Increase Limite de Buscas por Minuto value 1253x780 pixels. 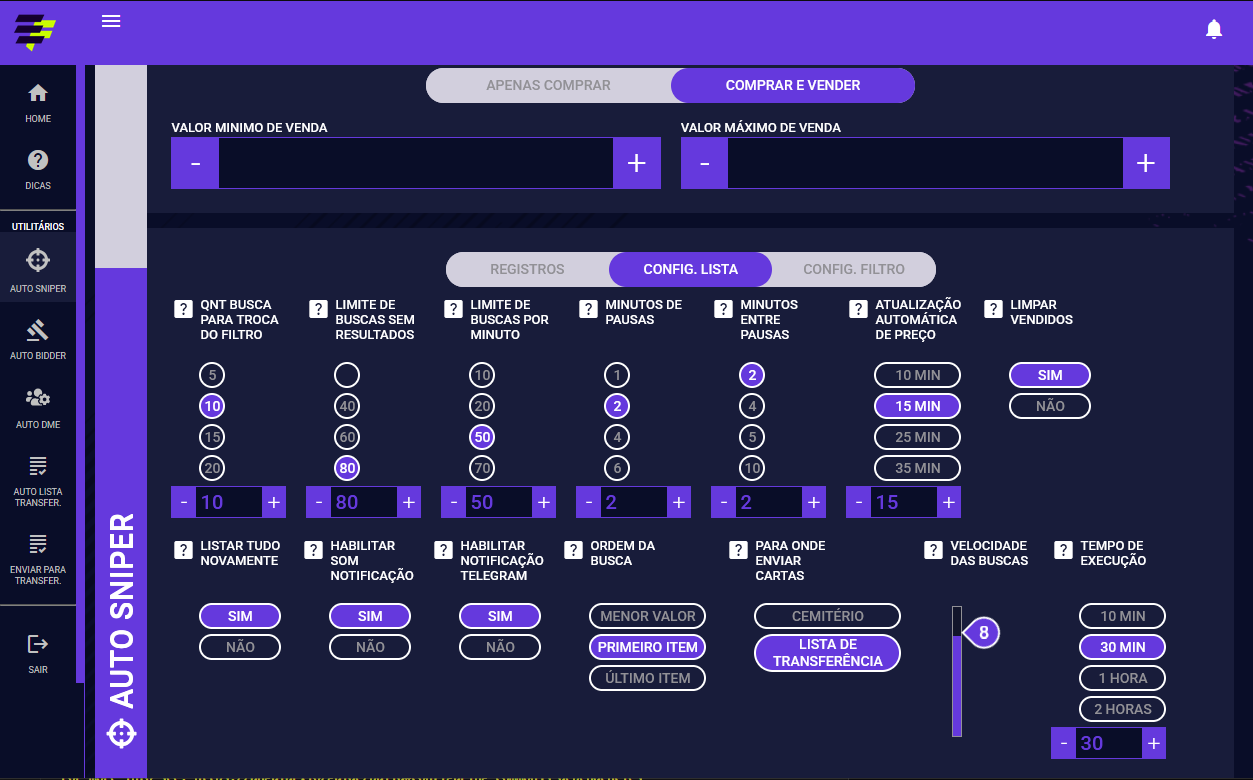(x=543, y=502)
